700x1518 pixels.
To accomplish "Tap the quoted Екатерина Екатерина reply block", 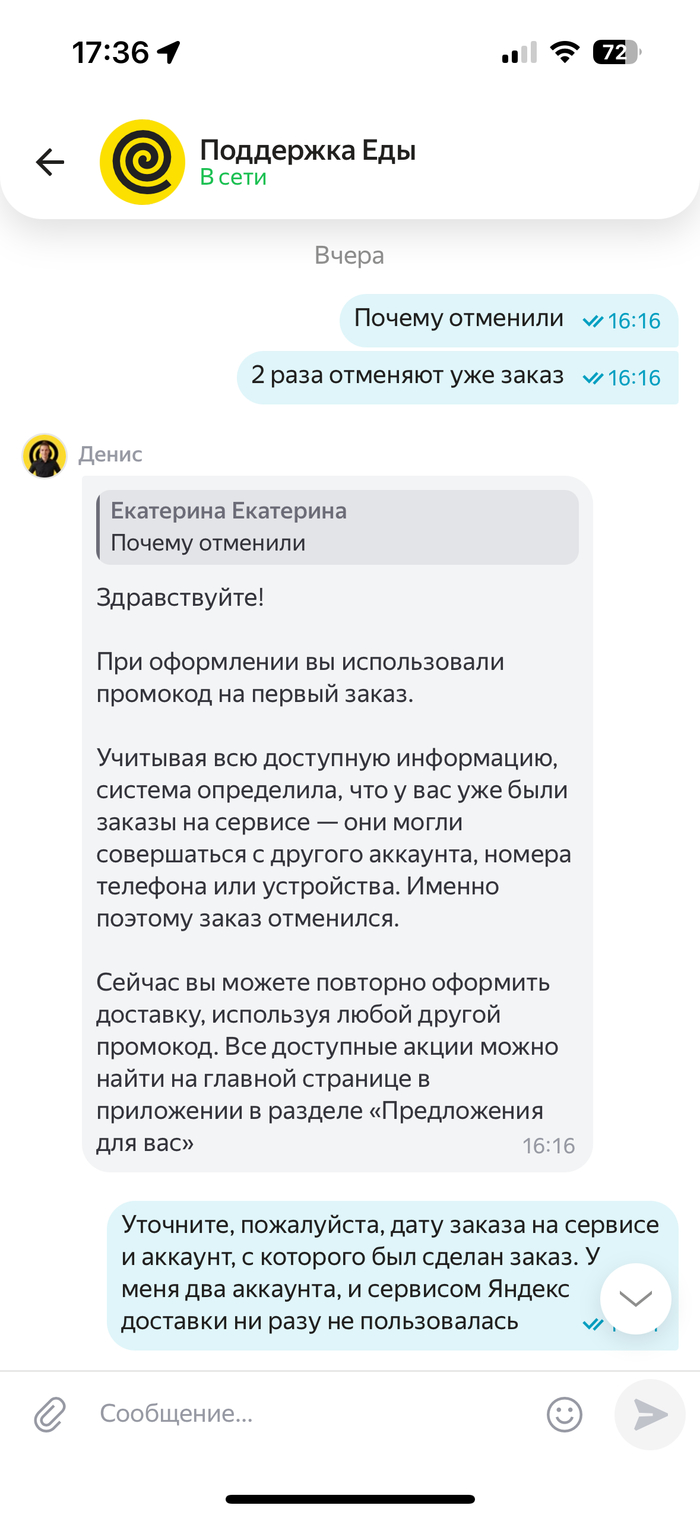I will coord(337,527).
